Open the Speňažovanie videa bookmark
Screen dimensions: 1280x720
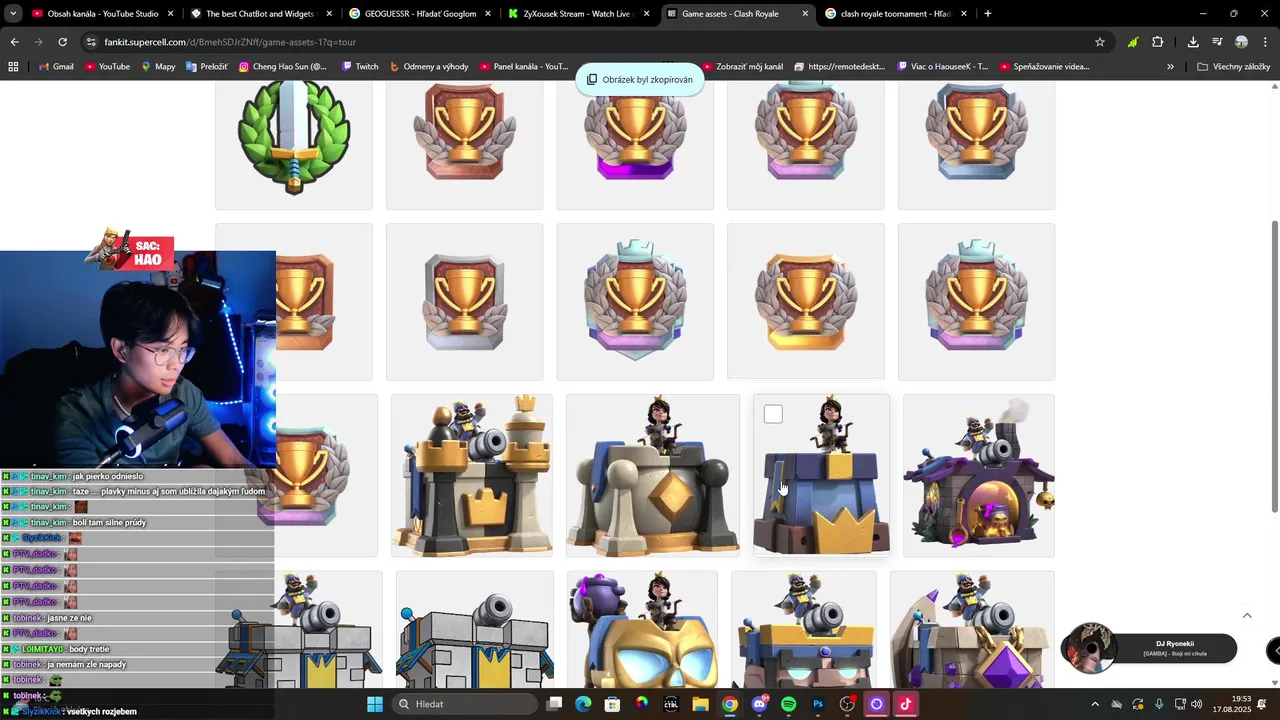click(1043, 67)
